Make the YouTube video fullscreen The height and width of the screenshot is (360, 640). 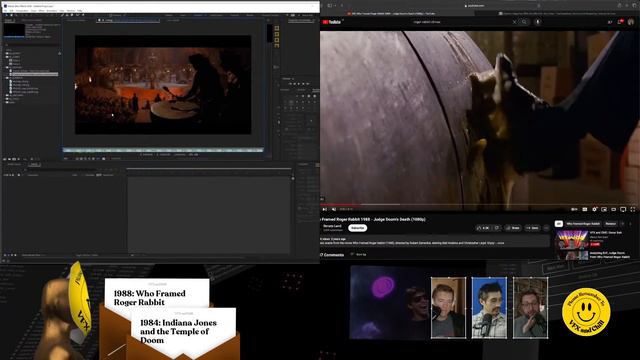(633, 209)
